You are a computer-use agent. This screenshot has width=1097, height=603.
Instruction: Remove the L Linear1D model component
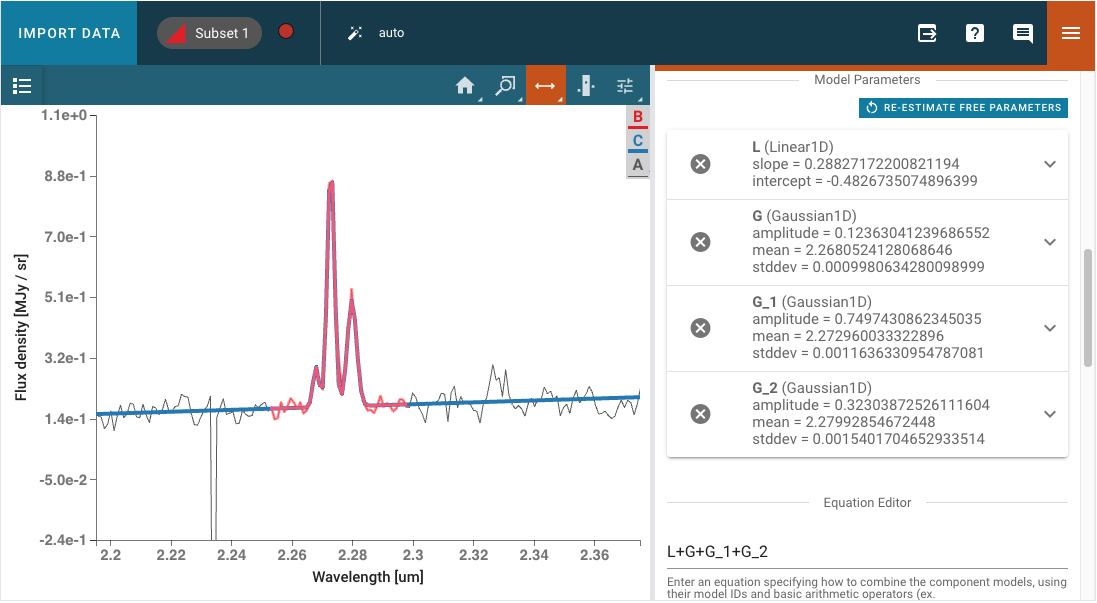pyautogui.click(x=701, y=164)
